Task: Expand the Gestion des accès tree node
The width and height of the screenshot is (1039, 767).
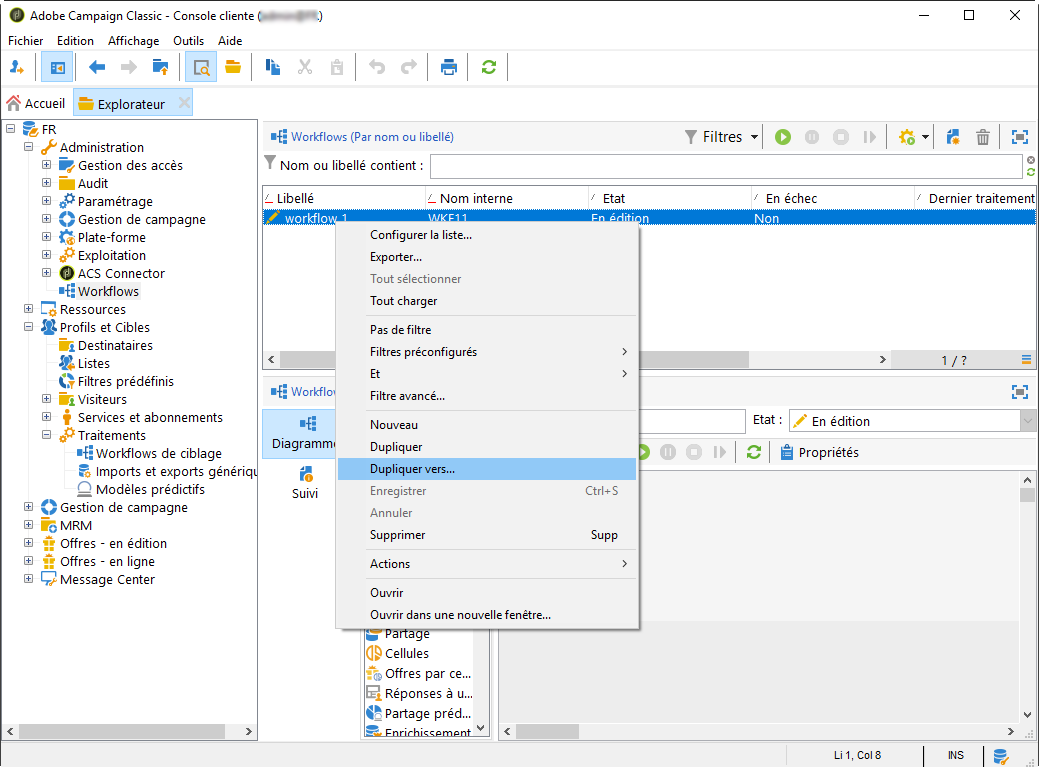Action: 46,165
